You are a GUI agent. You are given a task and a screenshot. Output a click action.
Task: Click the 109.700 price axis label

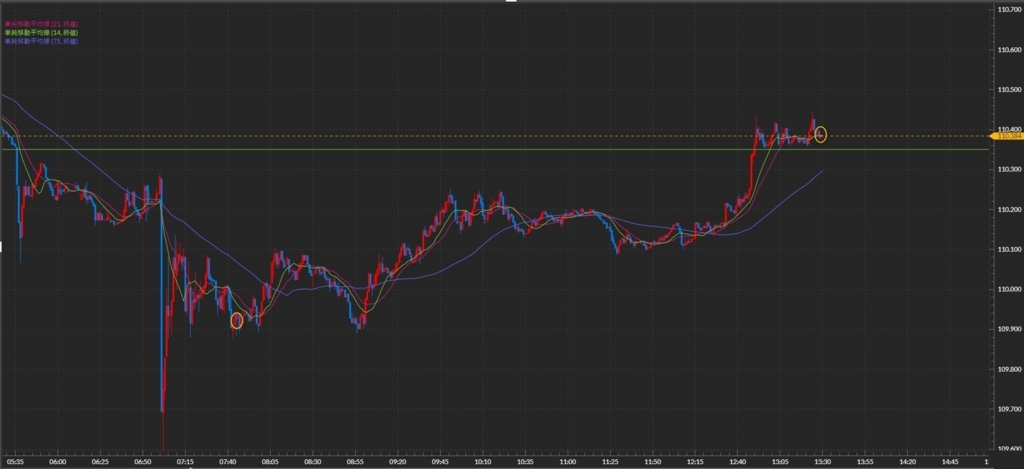1009,408
